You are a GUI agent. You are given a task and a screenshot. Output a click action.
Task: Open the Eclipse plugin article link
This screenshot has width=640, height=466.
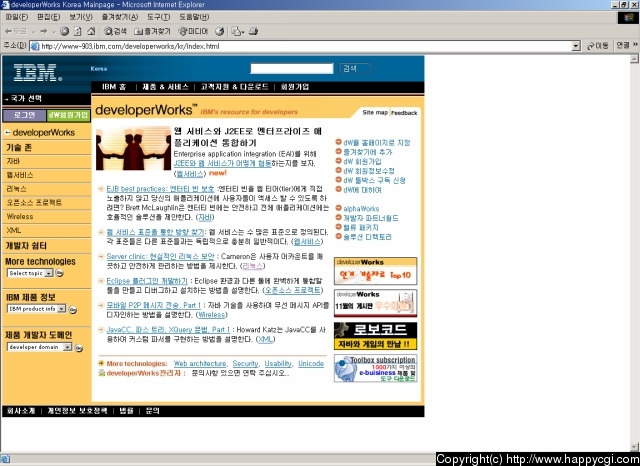(147, 281)
